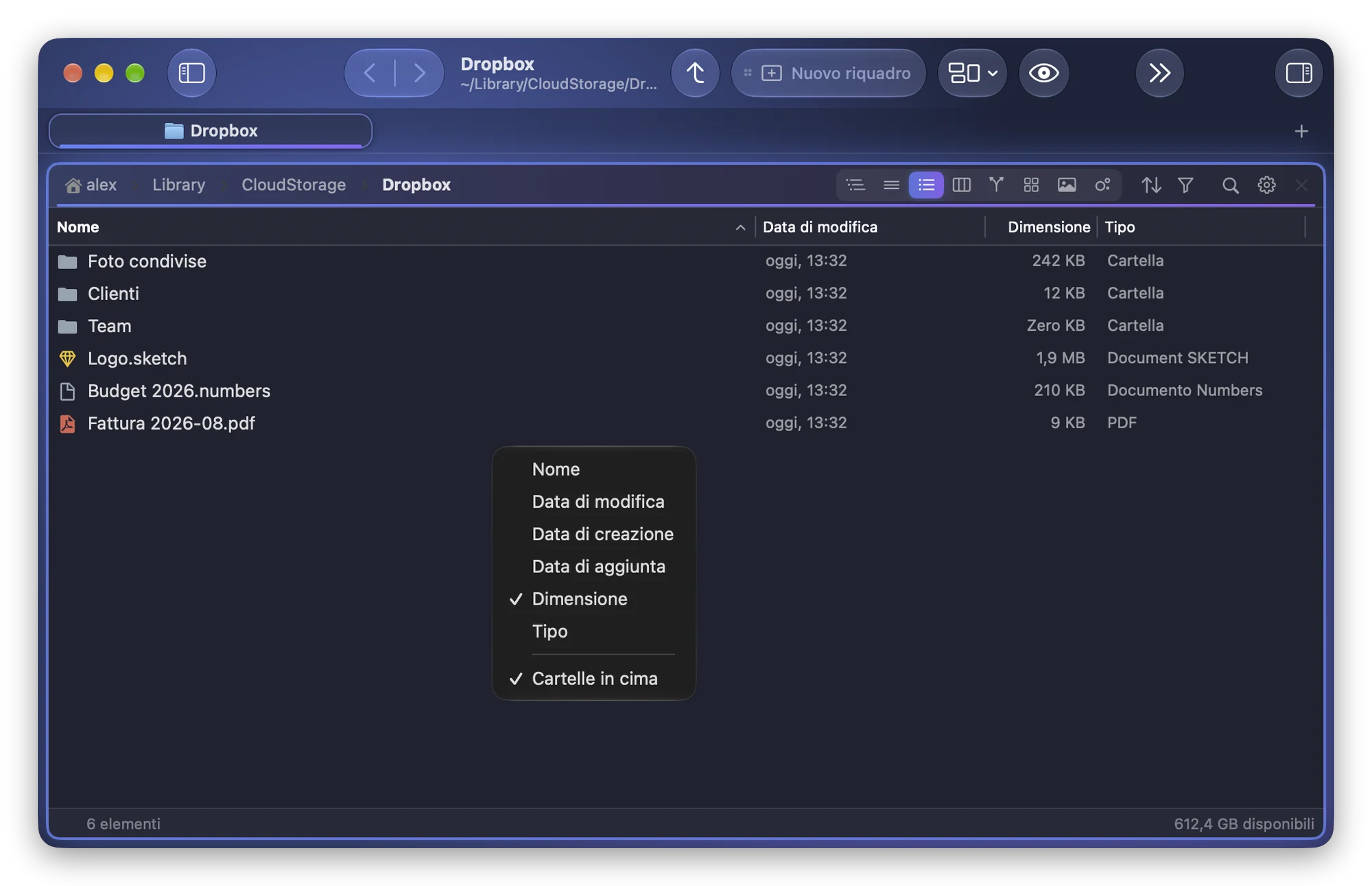
Task: Choose Data di modifica in sort menu
Action: coord(594,502)
